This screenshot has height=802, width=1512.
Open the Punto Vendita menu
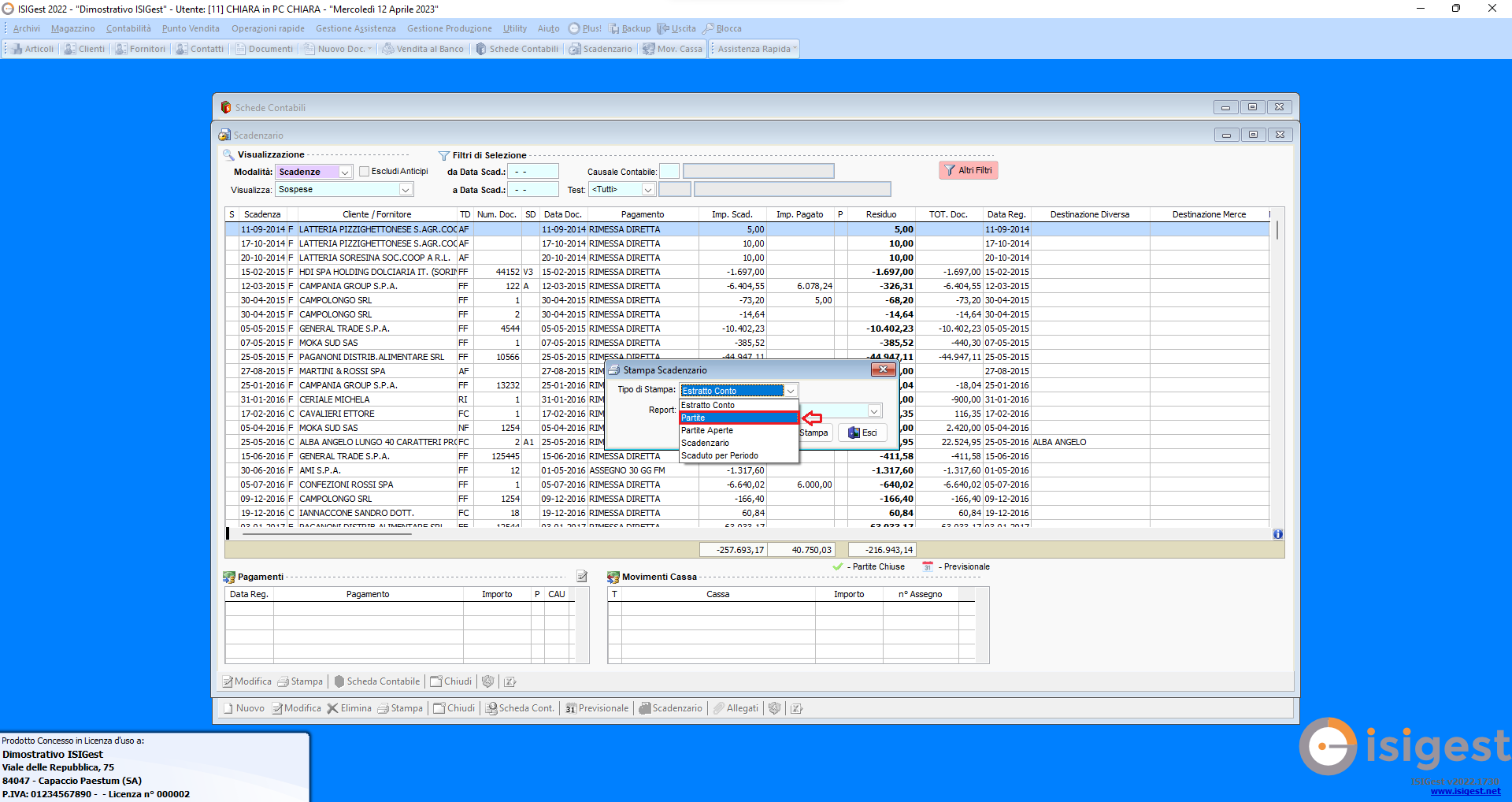191,28
